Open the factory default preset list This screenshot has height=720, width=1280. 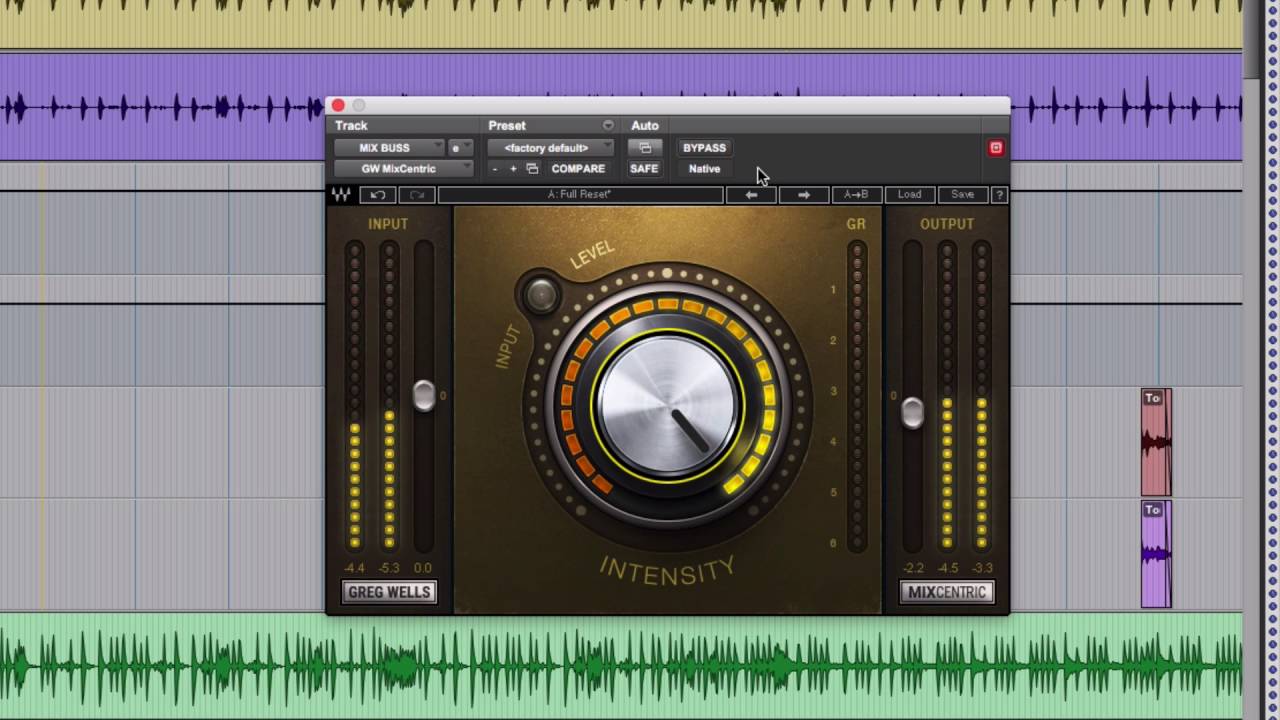pyautogui.click(x=551, y=148)
